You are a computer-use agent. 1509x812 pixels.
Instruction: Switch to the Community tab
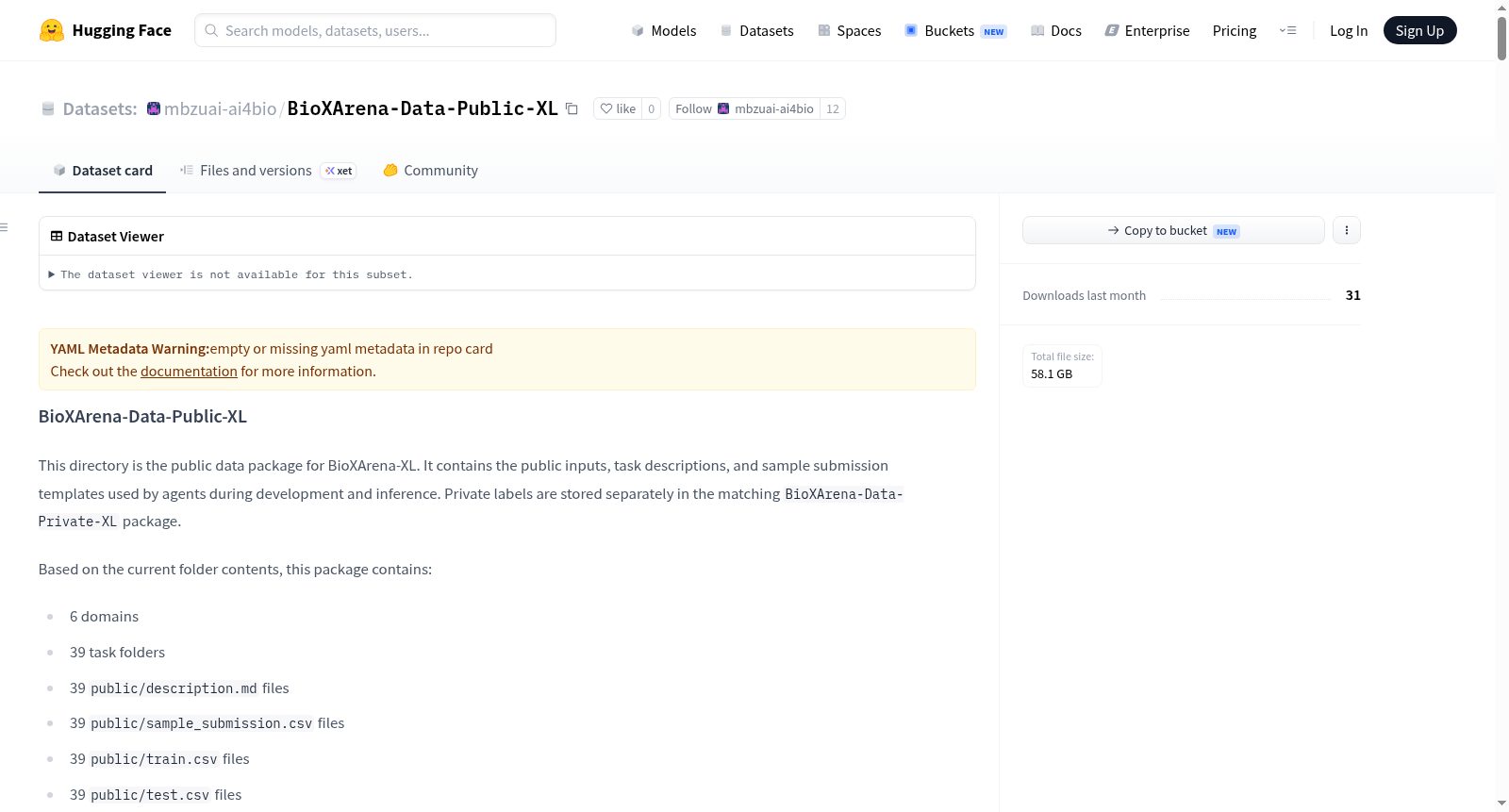430,171
